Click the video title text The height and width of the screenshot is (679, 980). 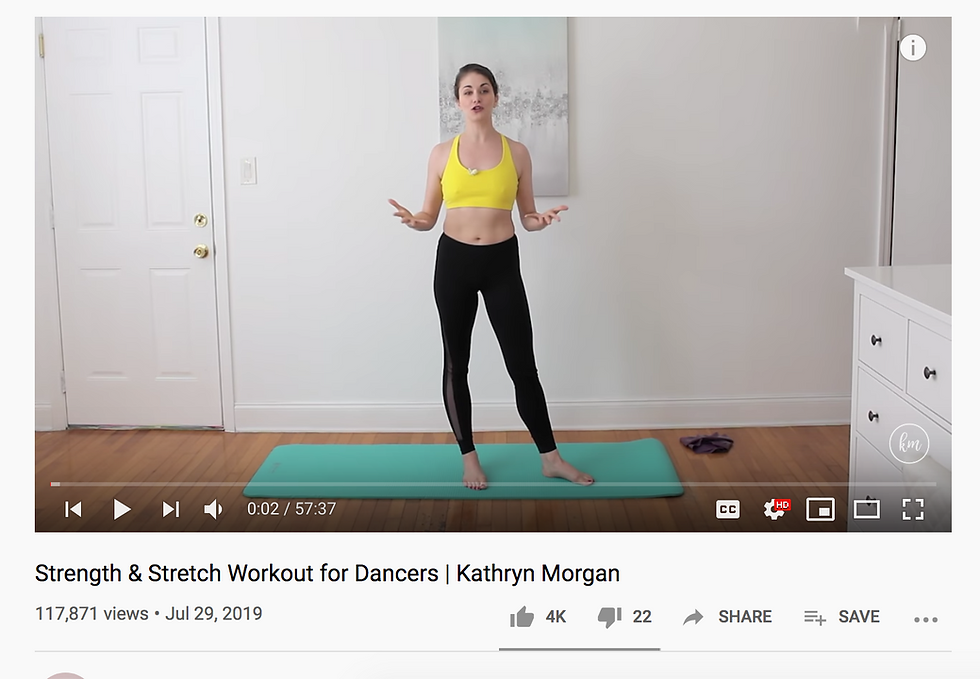[327, 573]
